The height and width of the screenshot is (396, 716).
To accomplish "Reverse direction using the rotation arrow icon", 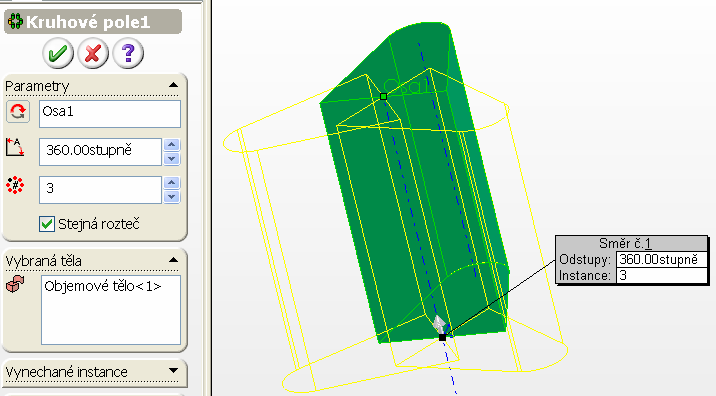I will (x=18, y=112).
